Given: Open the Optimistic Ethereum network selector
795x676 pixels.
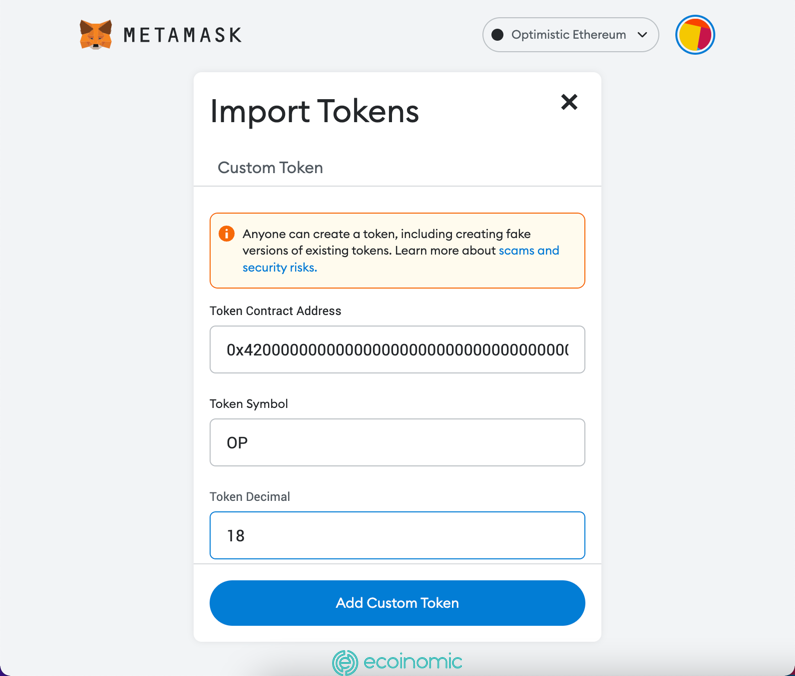Looking at the screenshot, I should [x=569, y=35].
